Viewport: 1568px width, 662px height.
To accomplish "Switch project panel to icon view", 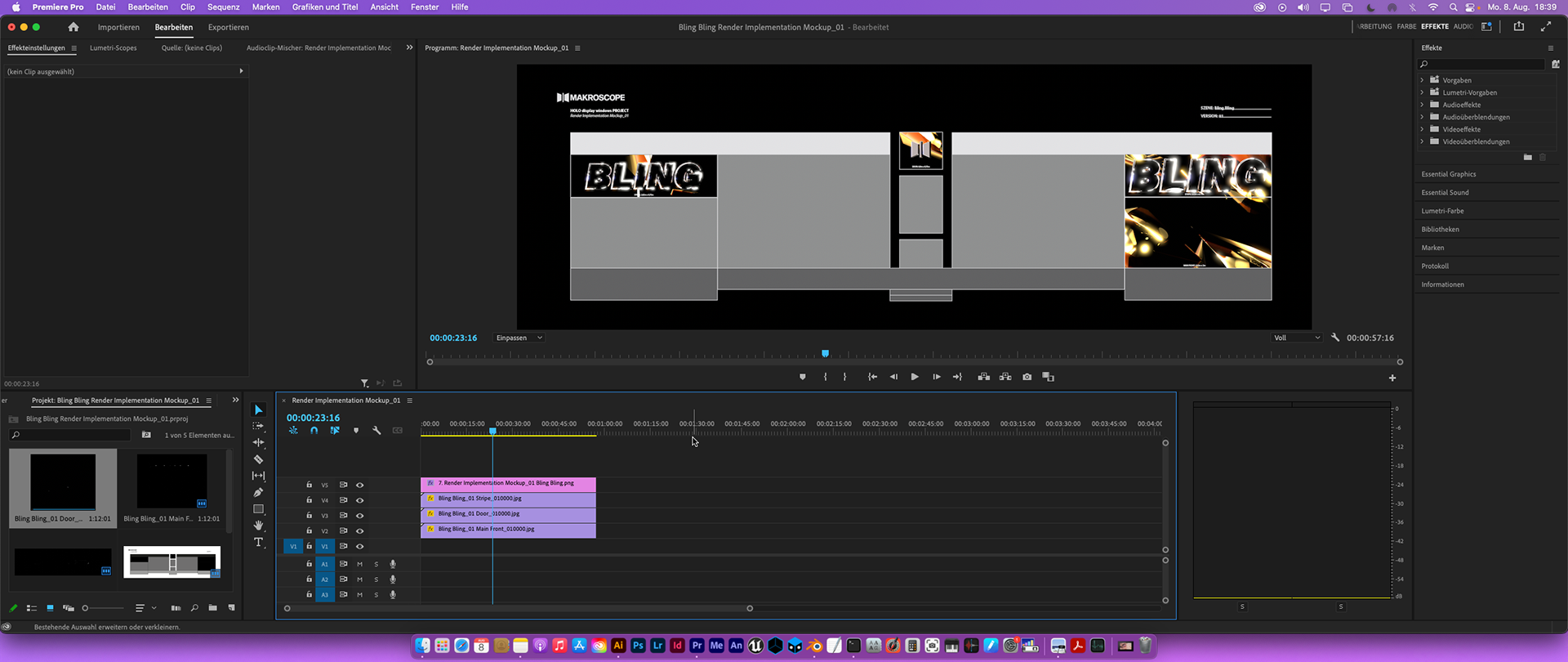I will [50, 608].
